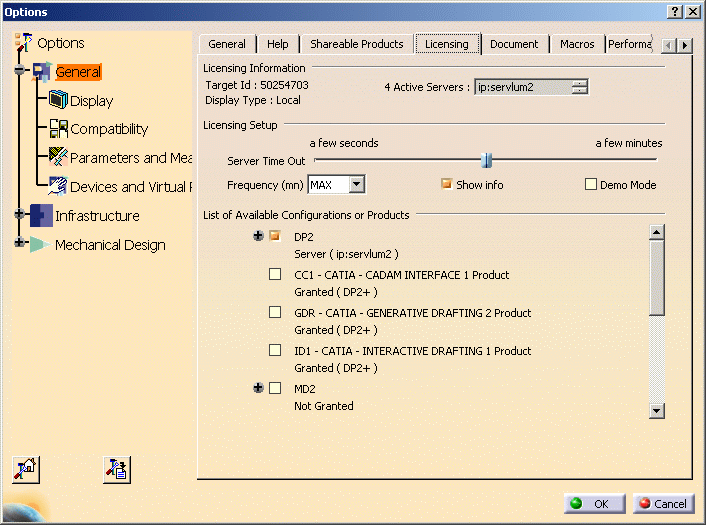The height and width of the screenshot is (525, 706).
Task: Collapse the General tree node
Action: [x=19, y=70]
